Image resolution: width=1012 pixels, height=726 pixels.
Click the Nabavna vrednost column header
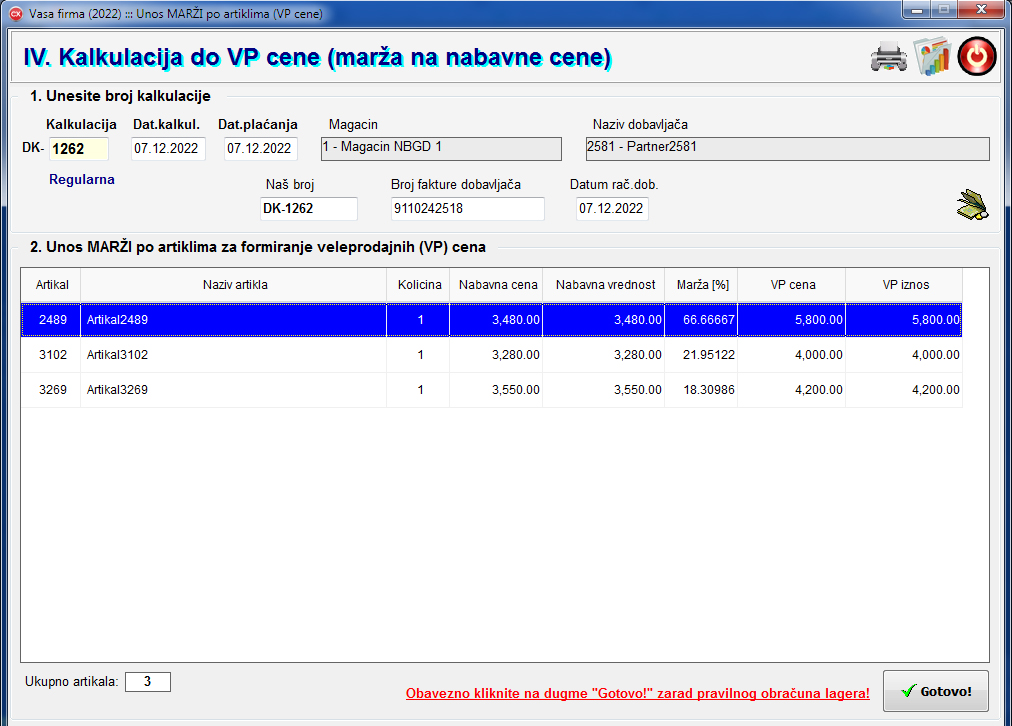pos(605,285)
